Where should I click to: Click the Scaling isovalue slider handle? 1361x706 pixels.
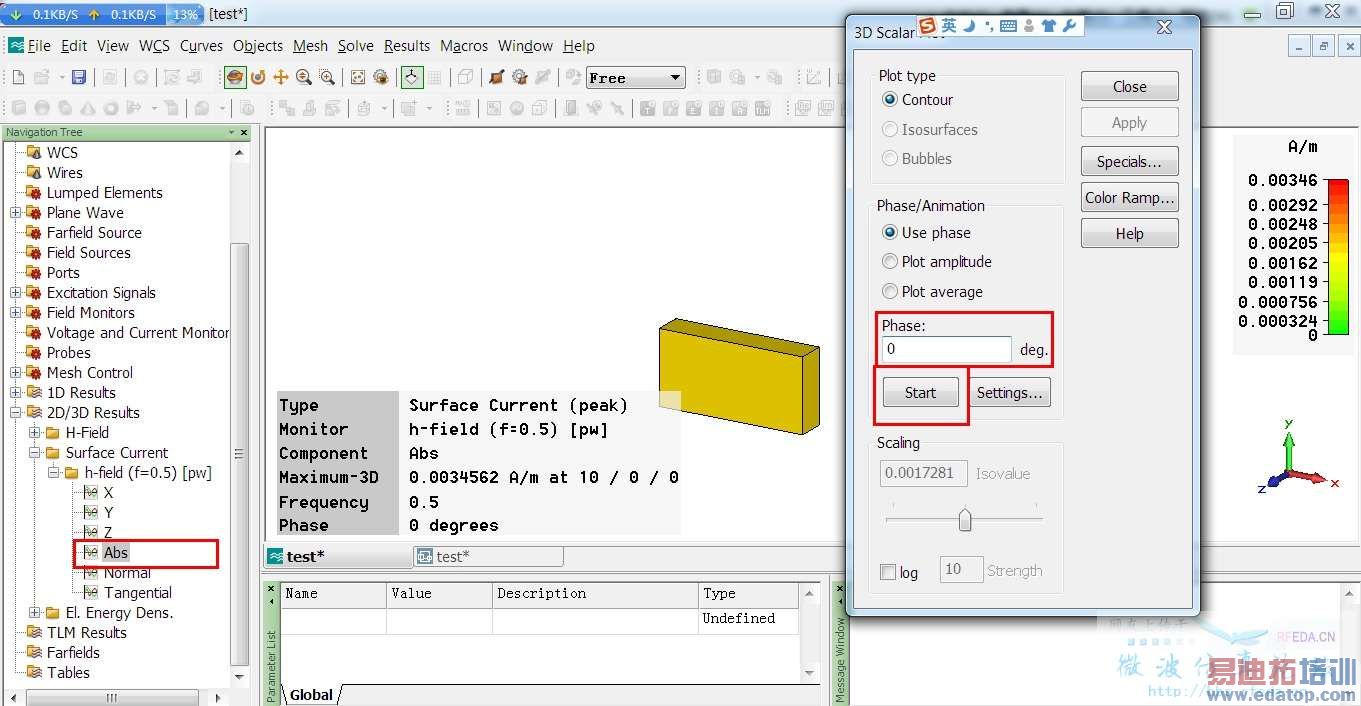point(965,520)
